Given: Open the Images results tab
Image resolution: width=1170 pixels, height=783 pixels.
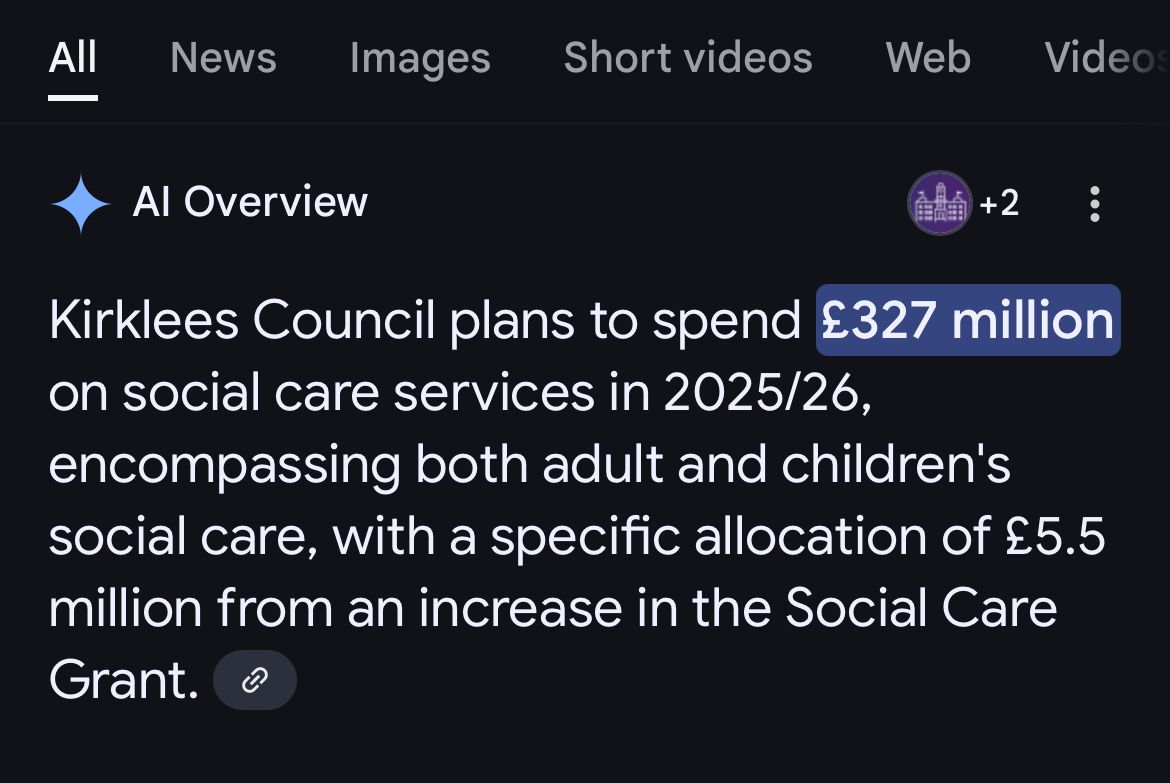Looking at the screenshot, I should tap(420, 58).
